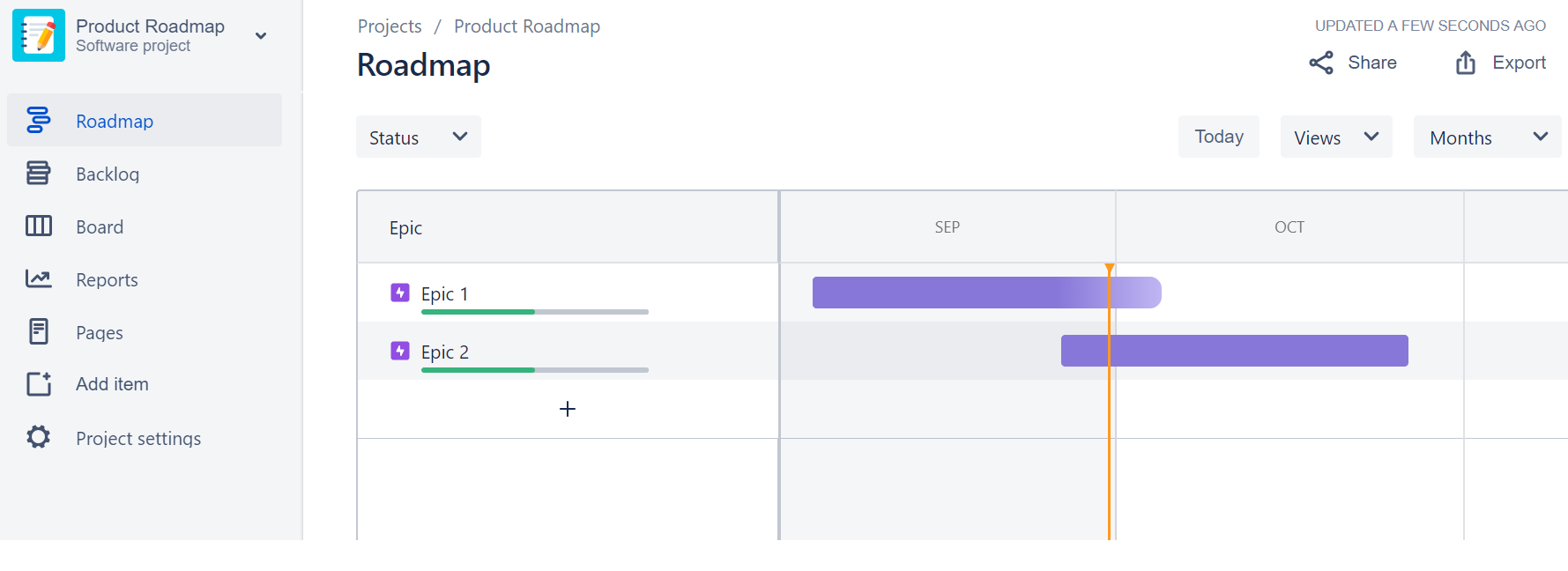Click the plus to add a new epic
Image resolution: width=1568 pixels, height=571 pixels.
click(x=567, y=408)
